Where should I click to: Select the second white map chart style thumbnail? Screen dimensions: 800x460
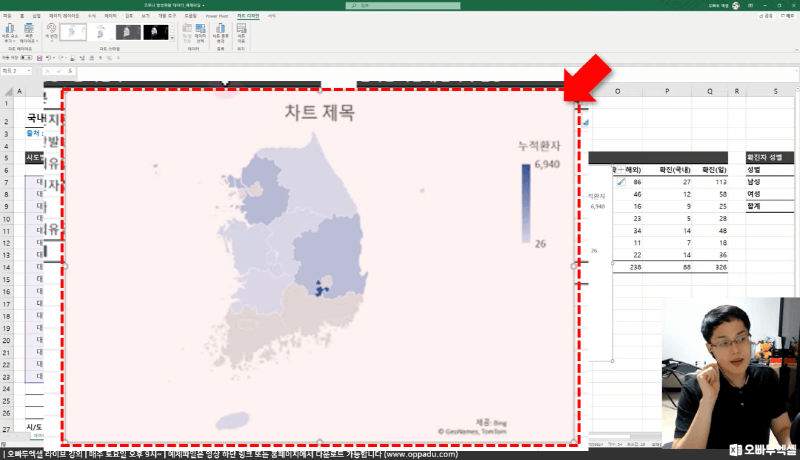tap(101, 32)
